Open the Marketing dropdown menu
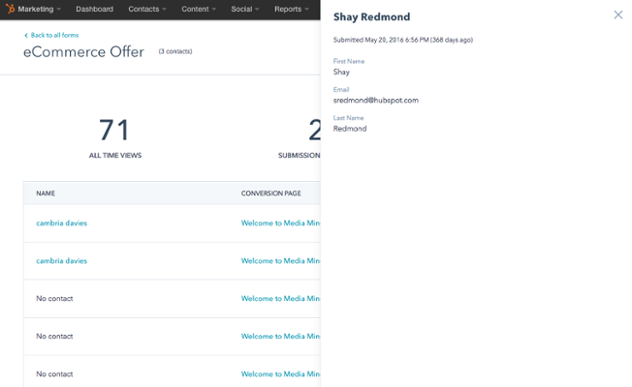Screen dimensions: 632x387 [39, 9]
